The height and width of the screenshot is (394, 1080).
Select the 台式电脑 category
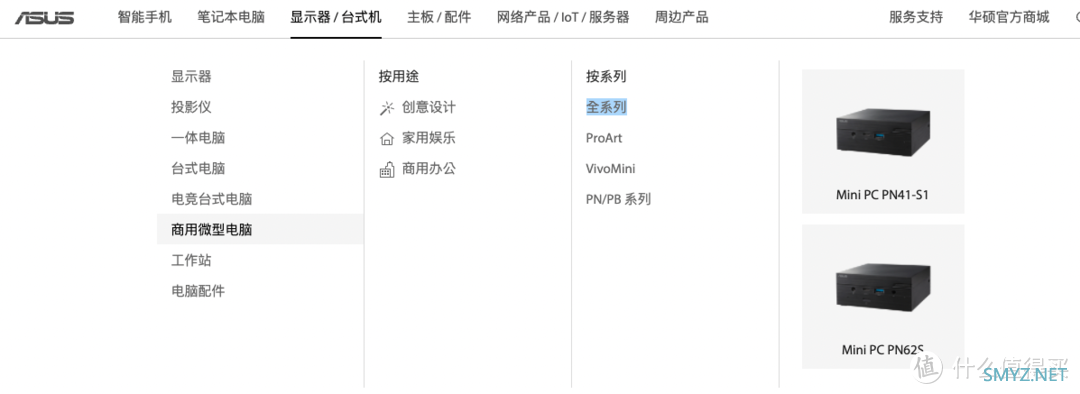point(198,169)
